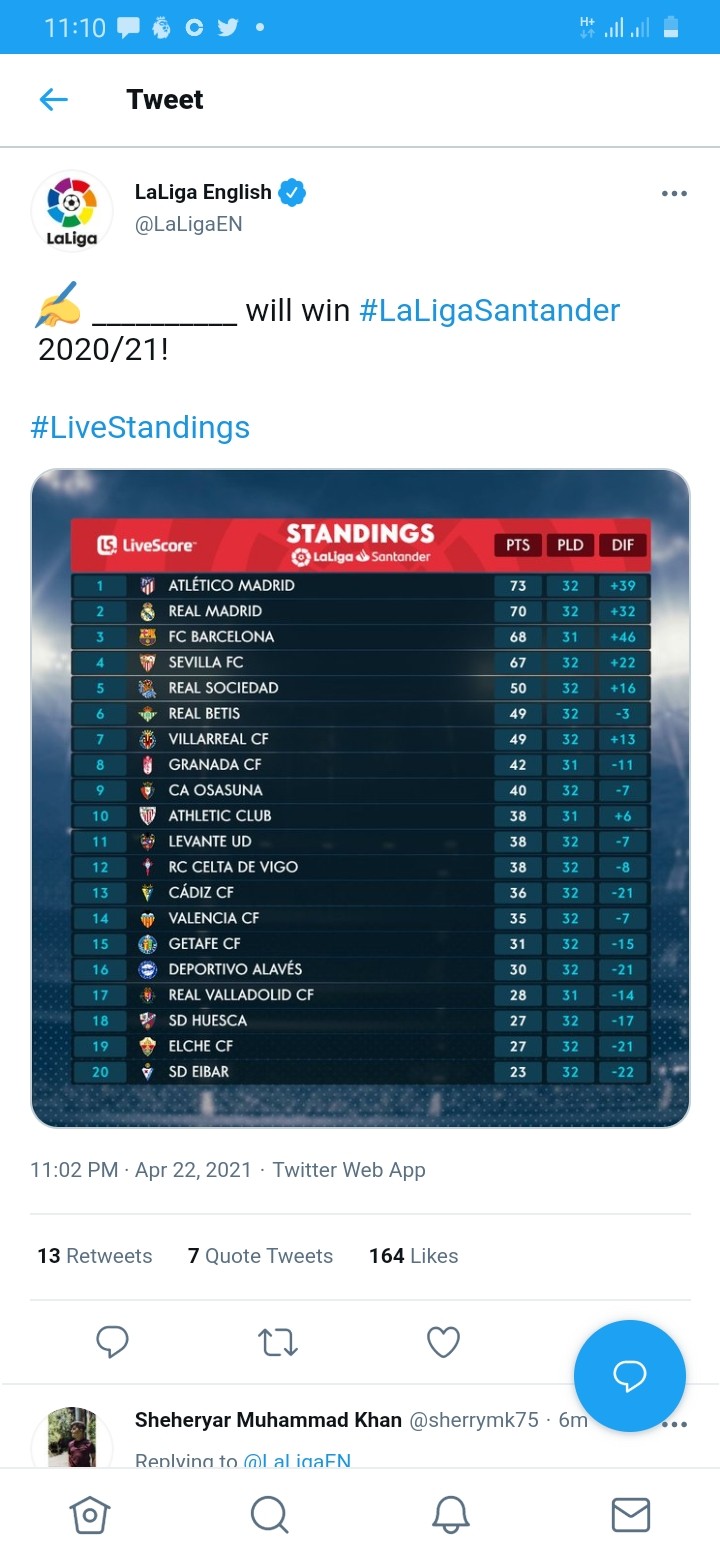Open the LaLiga English account name
The width and height of the screenshot is (720, 1560).
point(203,192)
